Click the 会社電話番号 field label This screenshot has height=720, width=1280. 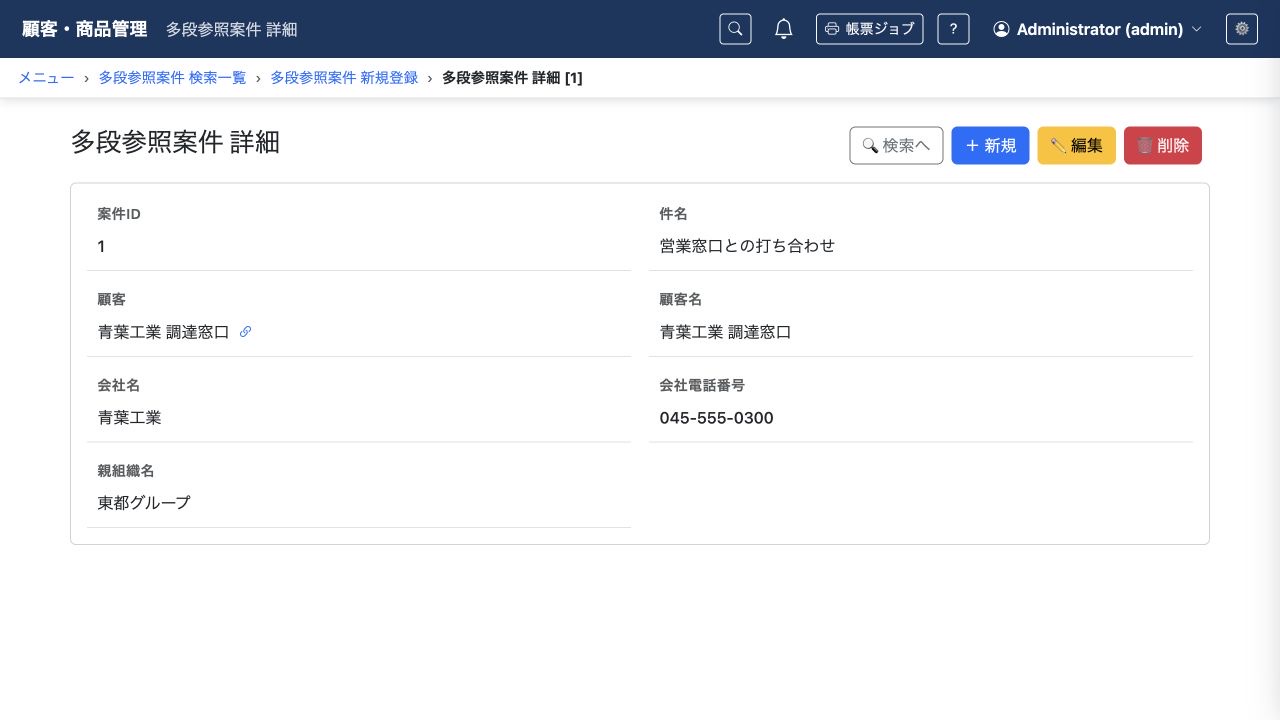pos(702,385)
